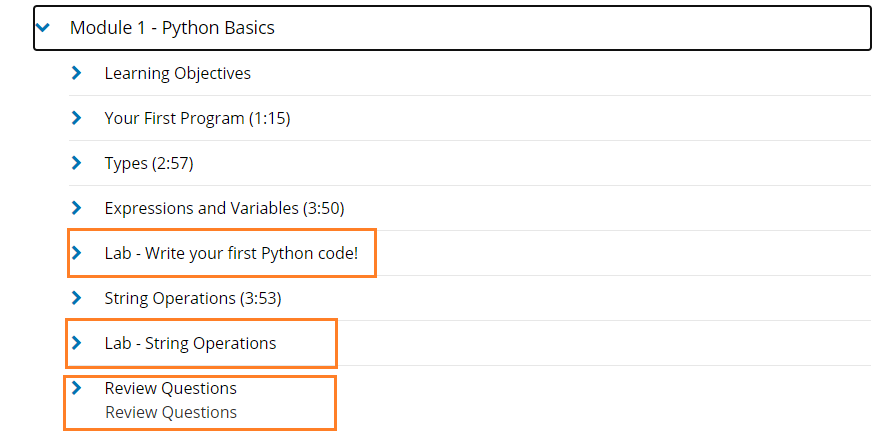Expand String Operations (3:53) chevron
The height and width of the screenshot is (431, 885).
pos(77,298)
